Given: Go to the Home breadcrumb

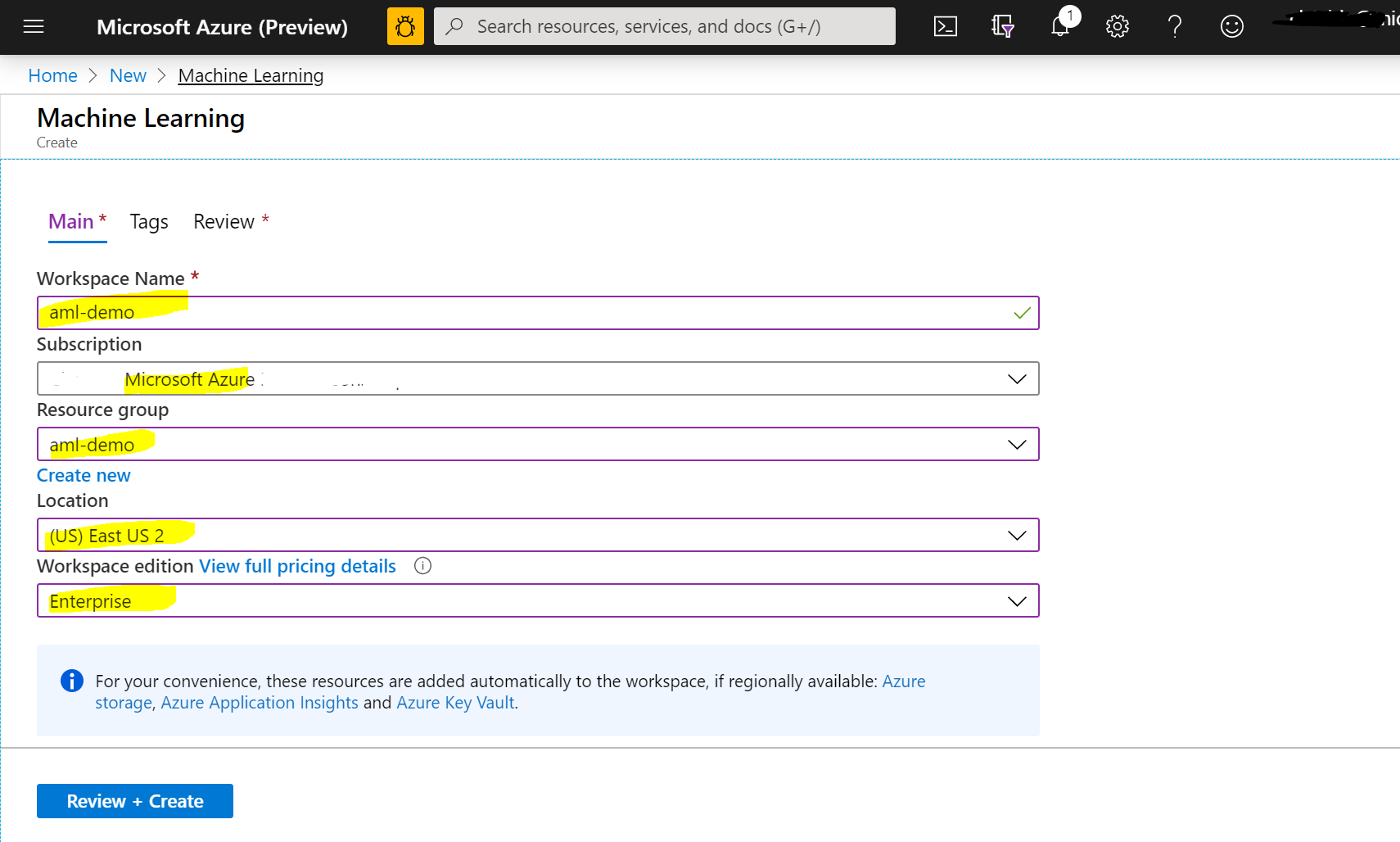Looking at the screenshot, I should [52, 75].
